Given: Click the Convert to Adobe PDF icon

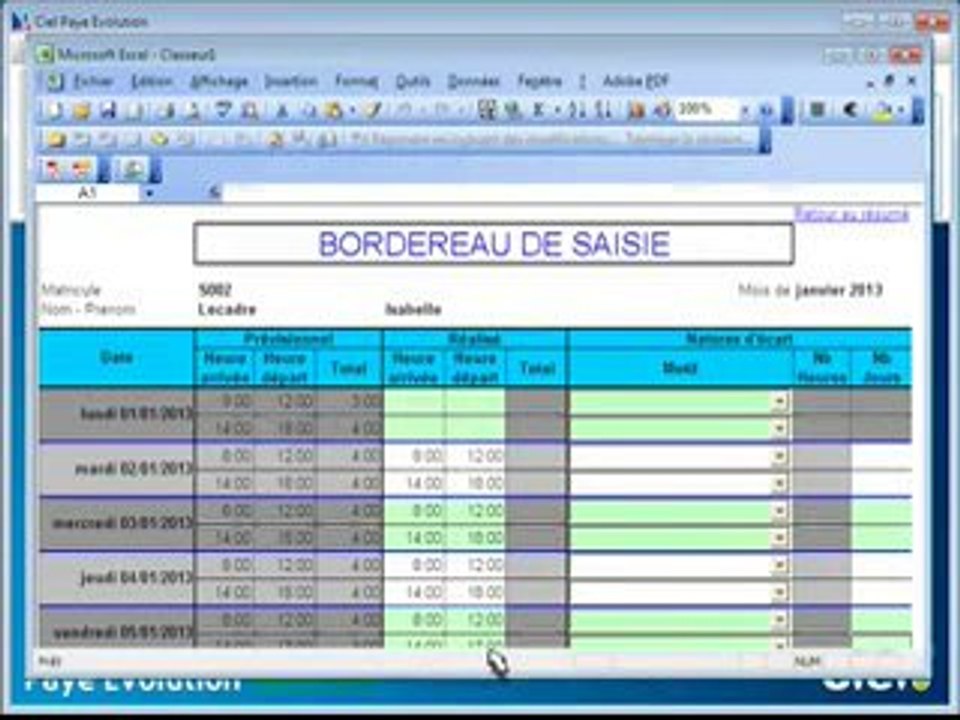Looking at the screenshot, I should pyautogui.click(x=52, y=168).
